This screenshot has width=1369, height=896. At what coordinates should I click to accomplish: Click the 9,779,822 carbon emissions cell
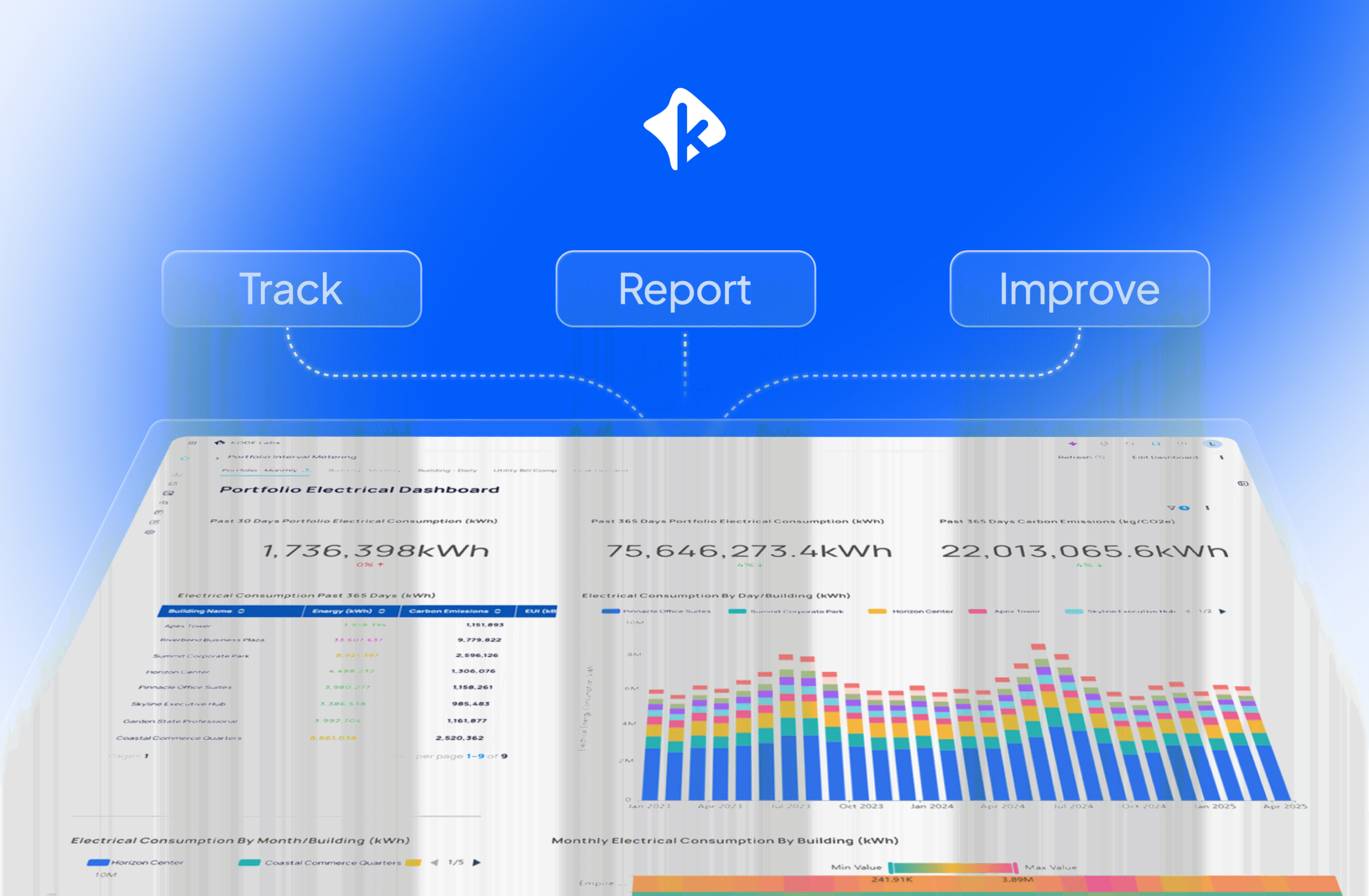(x=479, y=639)
